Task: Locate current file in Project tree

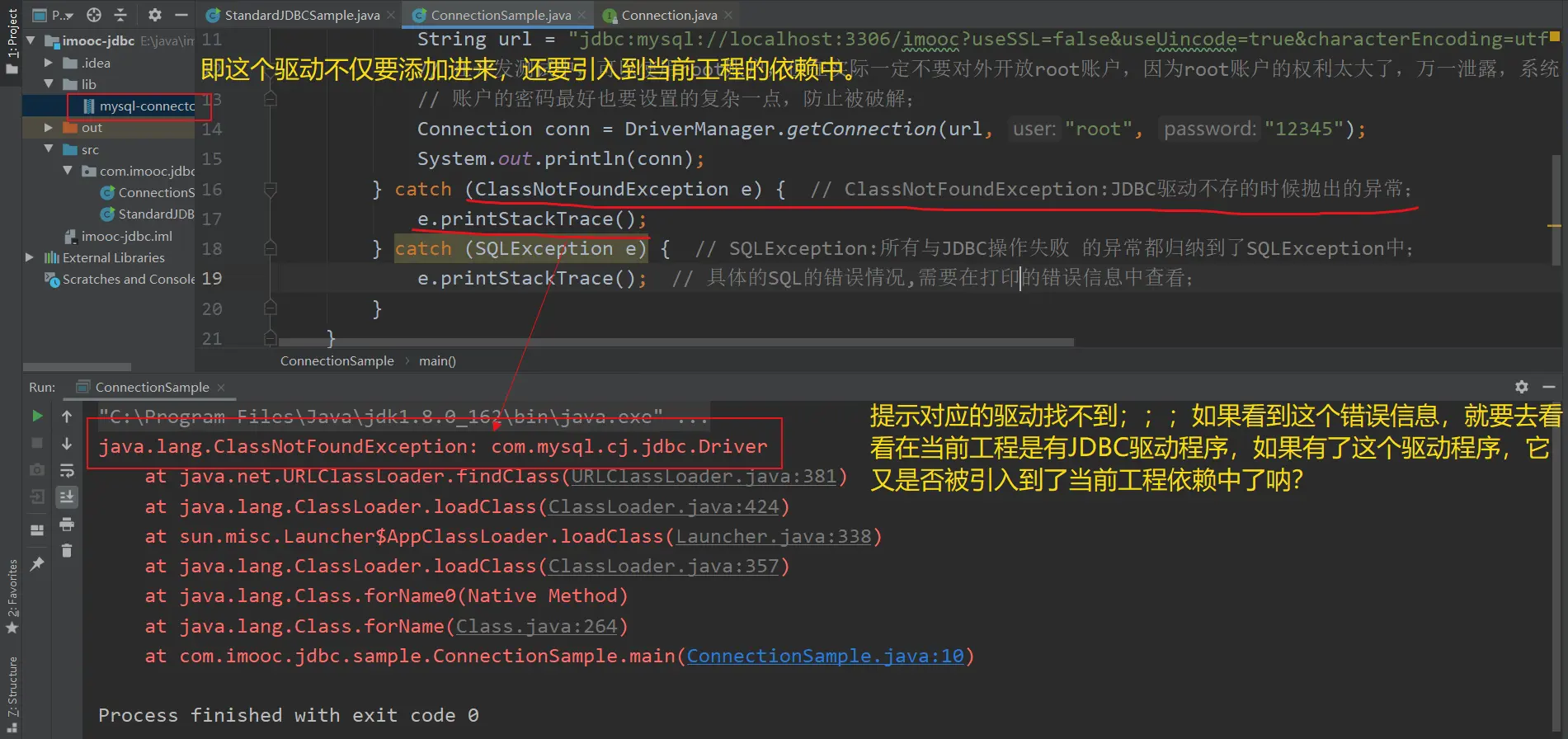Action: coord(94,15)
